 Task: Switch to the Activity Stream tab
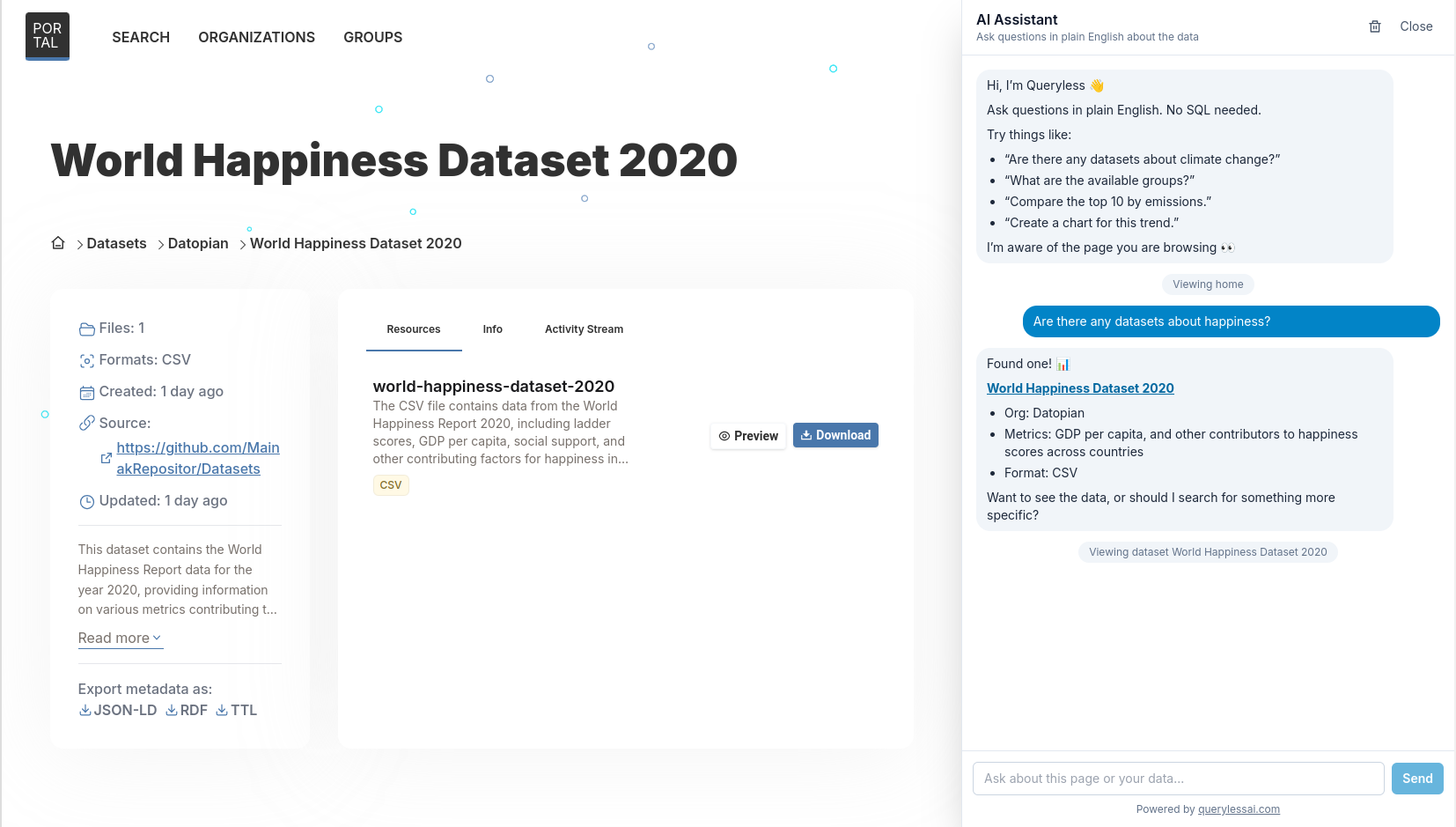point(584,329)
